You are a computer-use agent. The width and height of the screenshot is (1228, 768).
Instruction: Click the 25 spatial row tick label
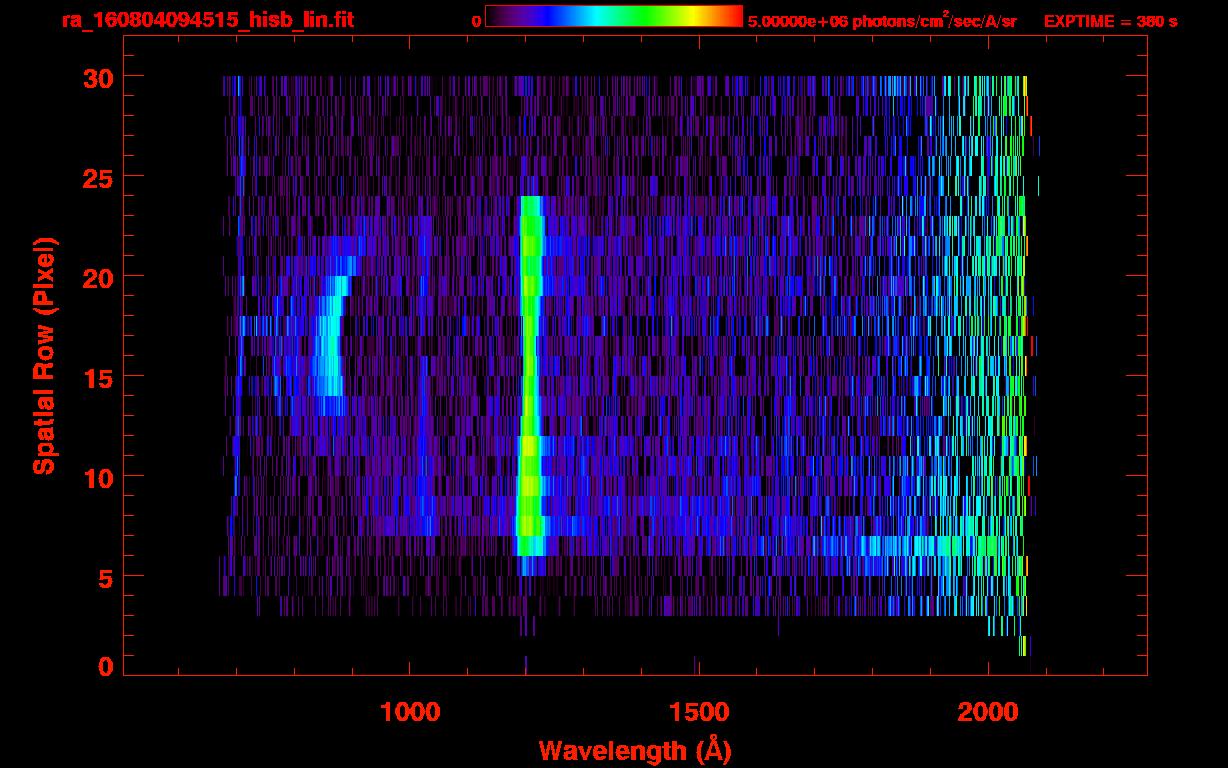[x=97, y=177]
